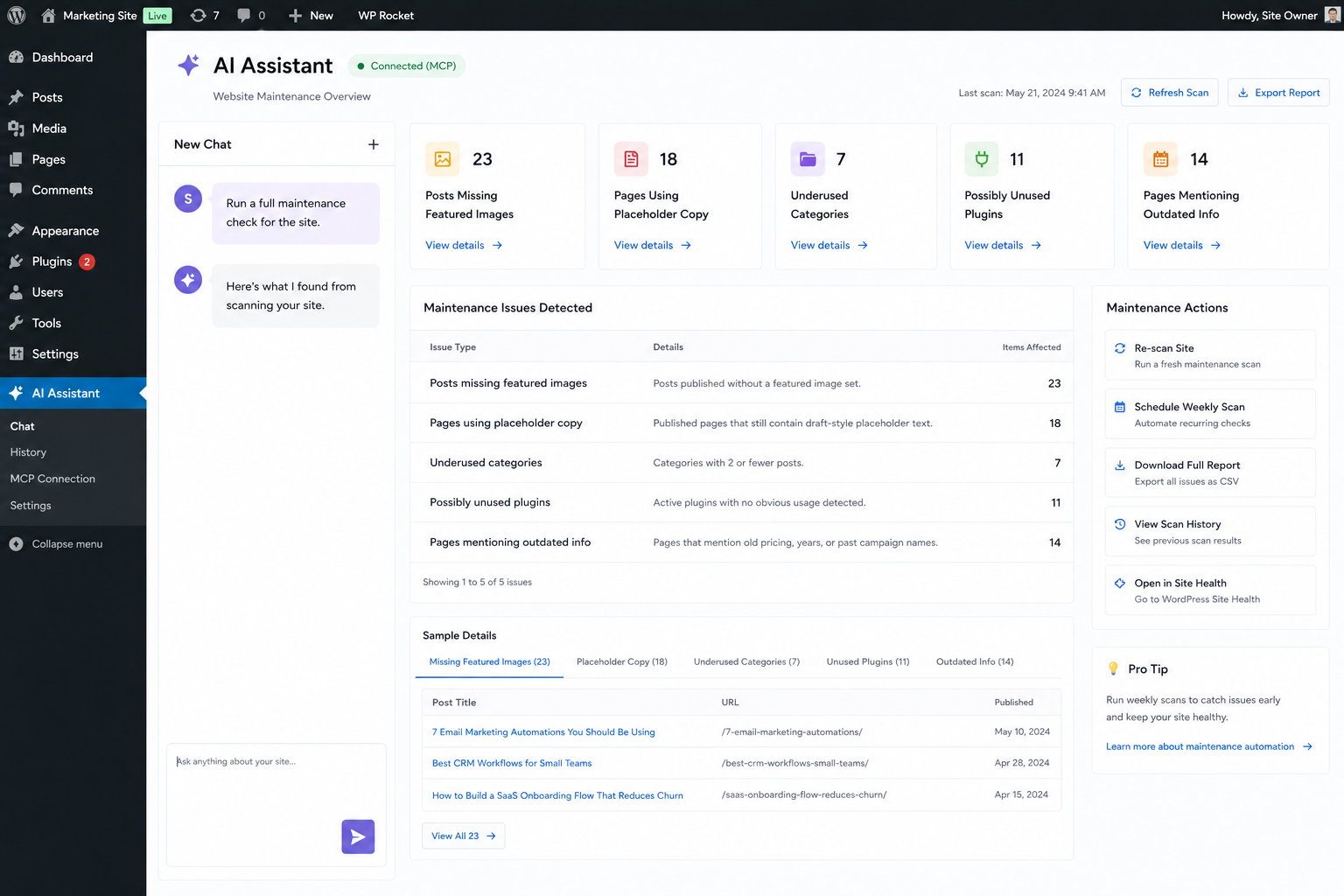The height and width of the screenshot is (896, 1344).
Task: Open Learn more about maintenance automation link
Action: [x=1209, y=746]
